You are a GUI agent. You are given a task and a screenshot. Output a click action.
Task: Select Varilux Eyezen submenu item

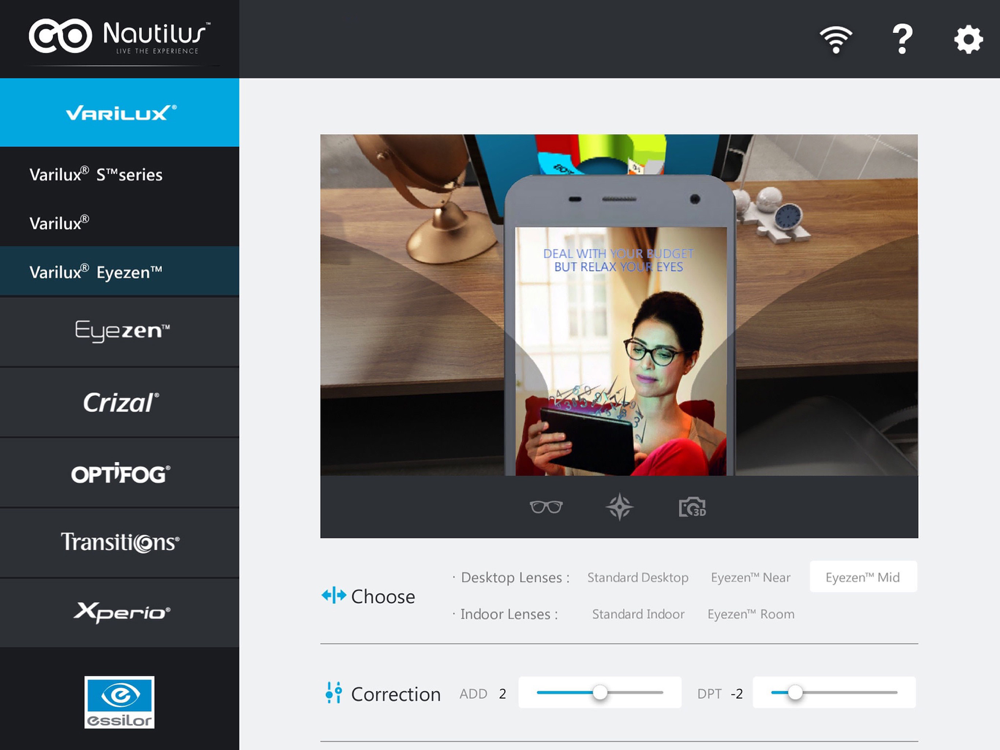[x=119, y=272]
